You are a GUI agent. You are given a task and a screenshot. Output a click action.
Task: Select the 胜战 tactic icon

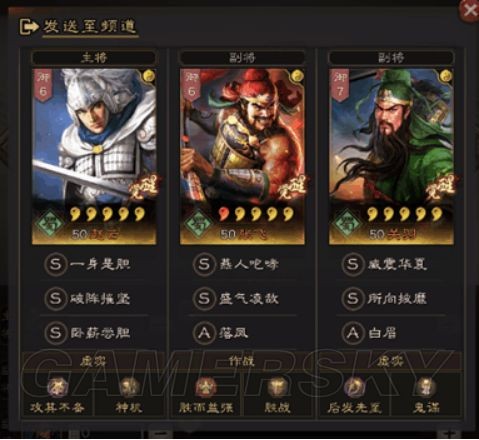277,388
